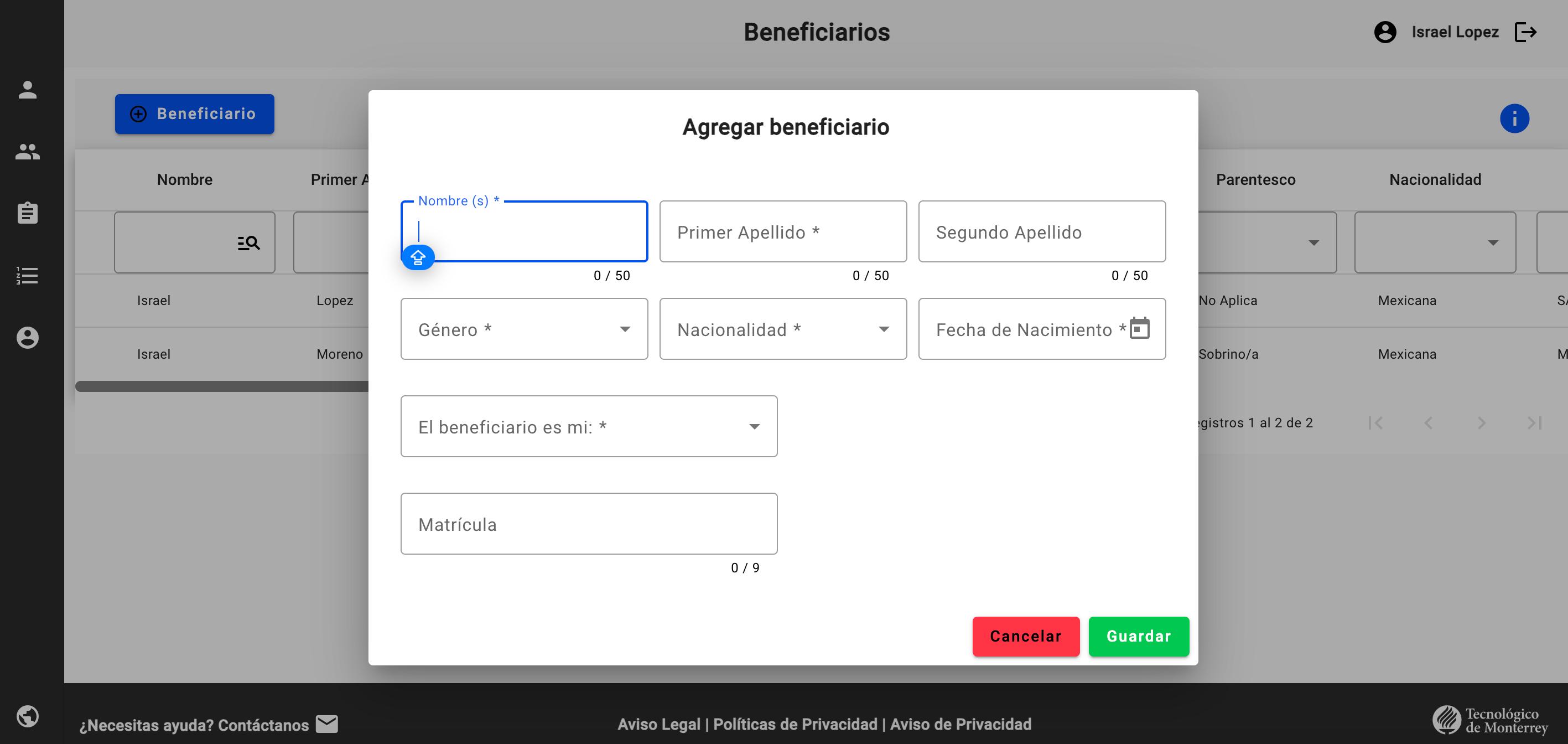Click the clipboard sidebar icon
The width and height of the screenshot is (1568, 744).
28,214
